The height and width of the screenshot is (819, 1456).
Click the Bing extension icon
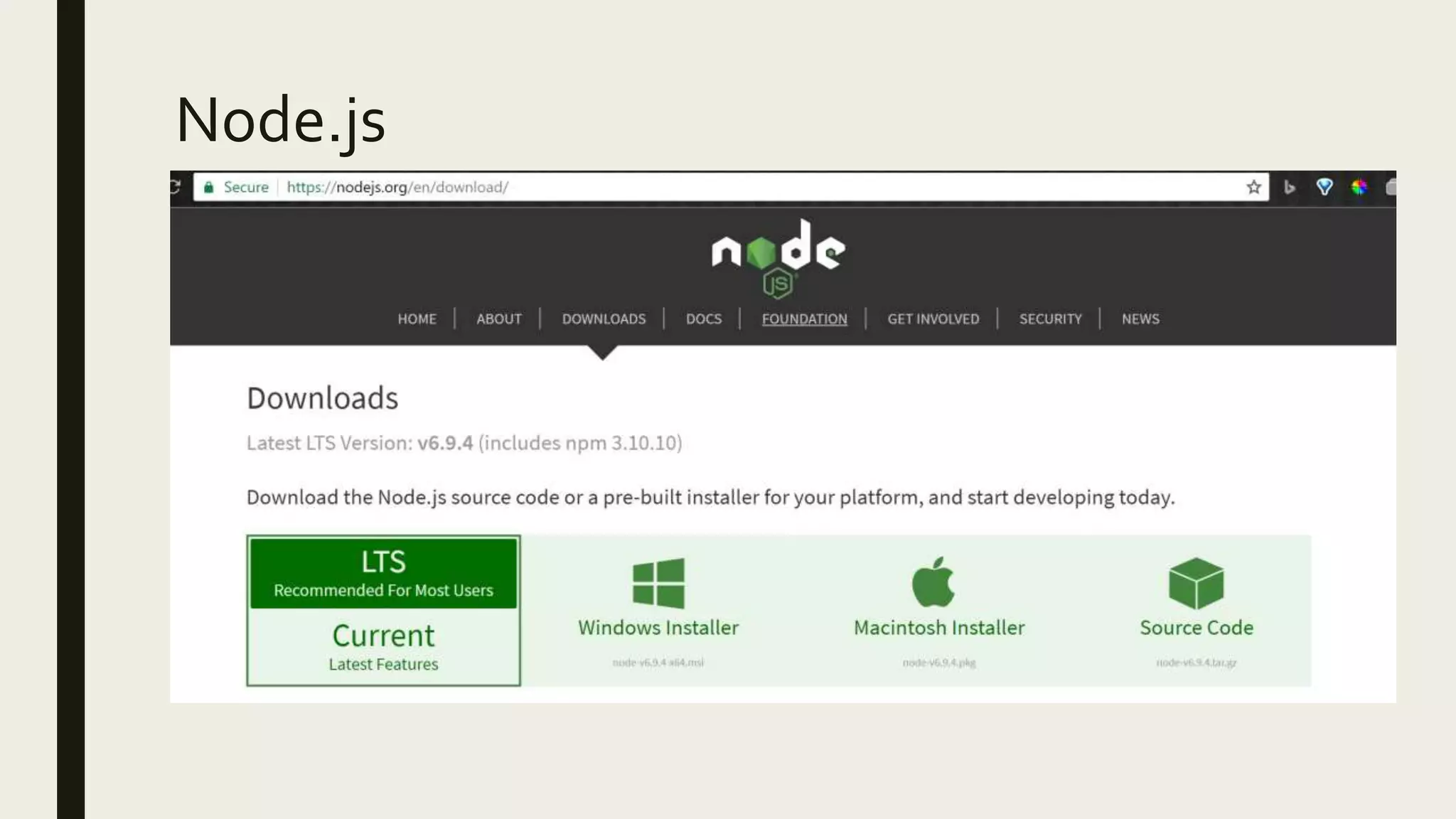(1290, 187)
